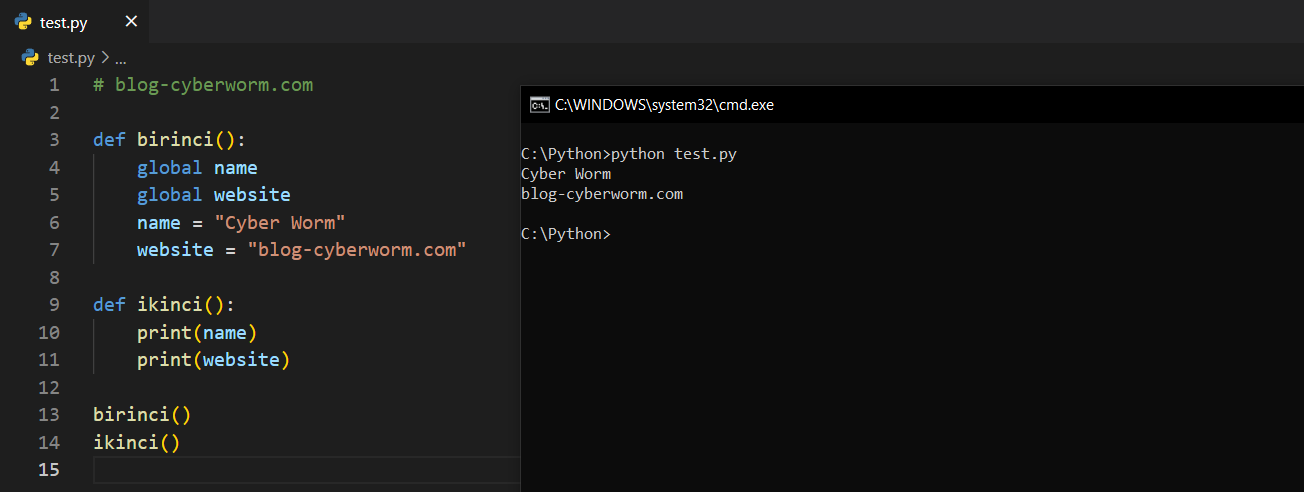Click the "Cyber Worm" string in the code
Viewport: 1304px width, 492px height.
[280, 222]
